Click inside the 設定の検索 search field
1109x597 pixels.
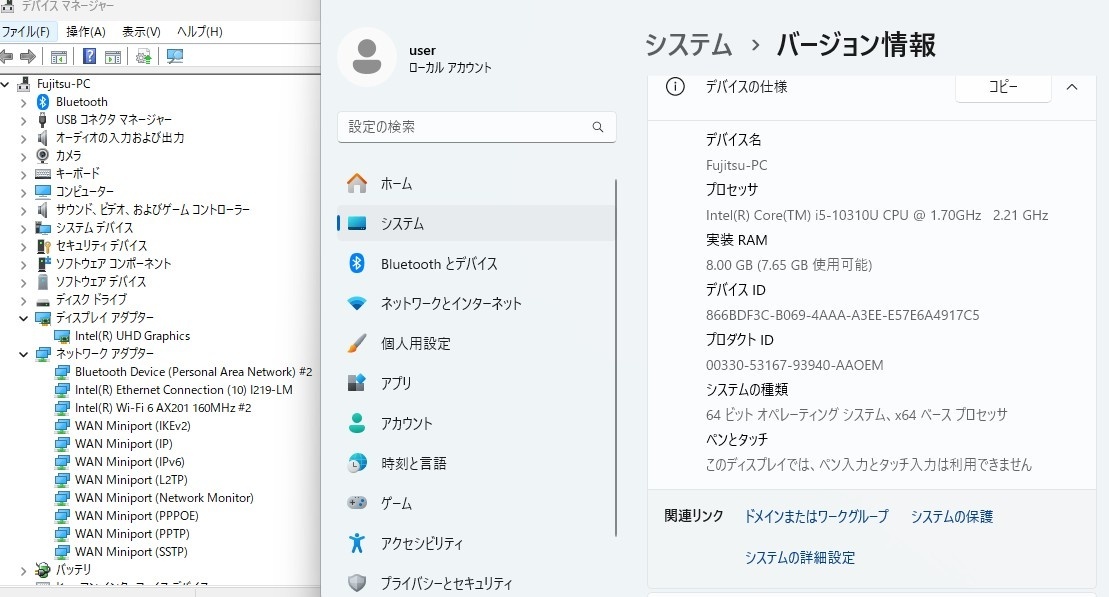476,127
